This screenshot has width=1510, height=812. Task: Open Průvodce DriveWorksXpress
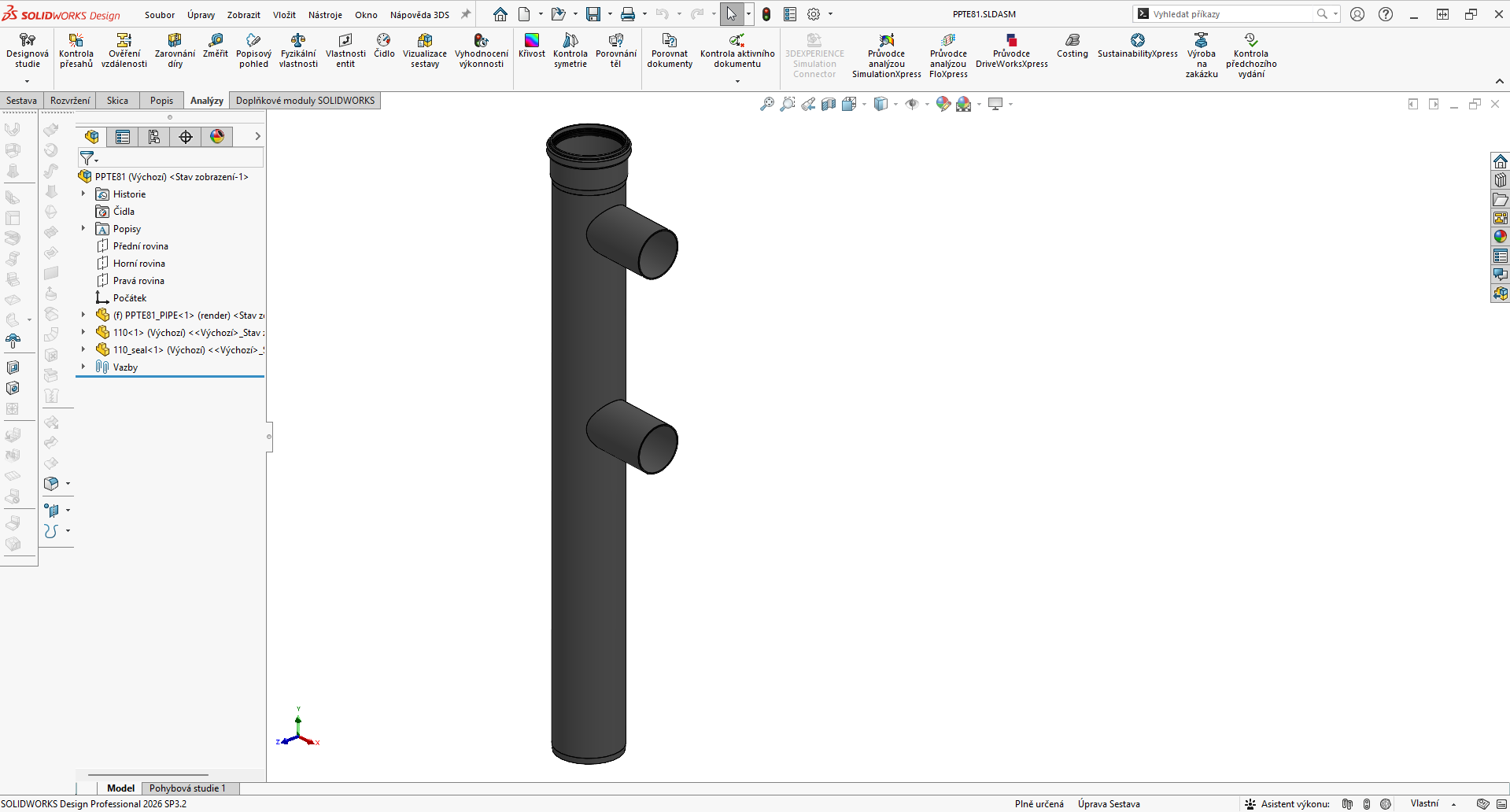(x=1012, y=51)
